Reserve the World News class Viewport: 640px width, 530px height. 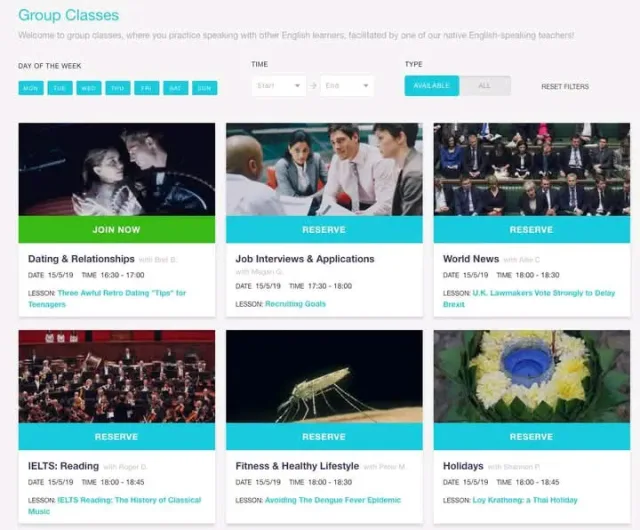[531, 229]
